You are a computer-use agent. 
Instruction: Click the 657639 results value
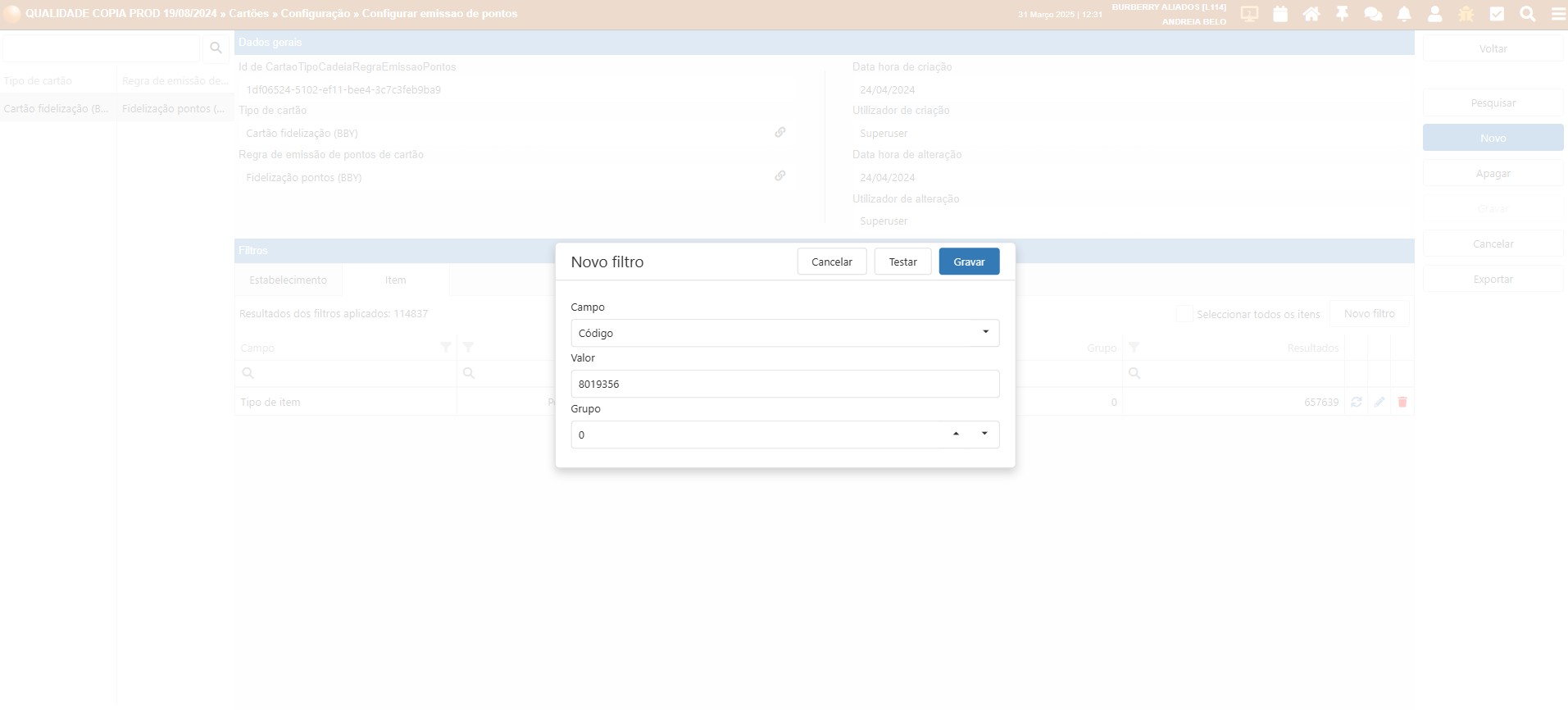1321,403
